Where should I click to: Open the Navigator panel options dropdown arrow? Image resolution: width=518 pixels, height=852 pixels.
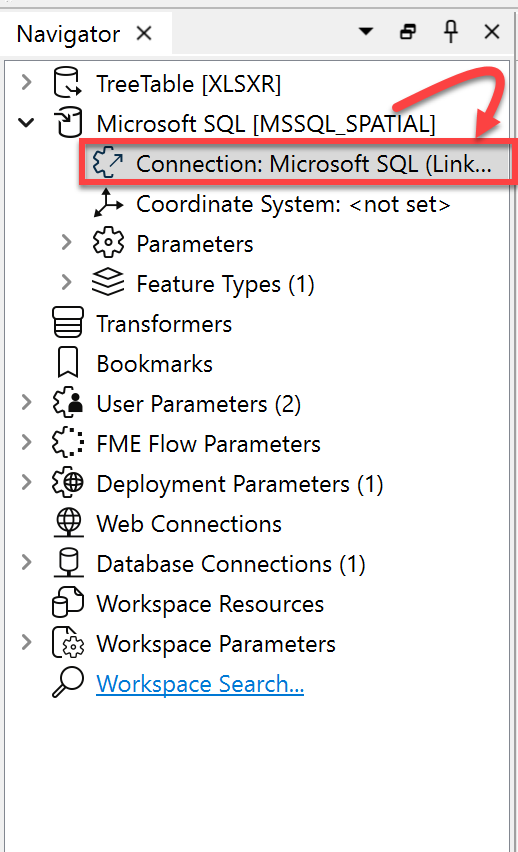coord(366,32)
